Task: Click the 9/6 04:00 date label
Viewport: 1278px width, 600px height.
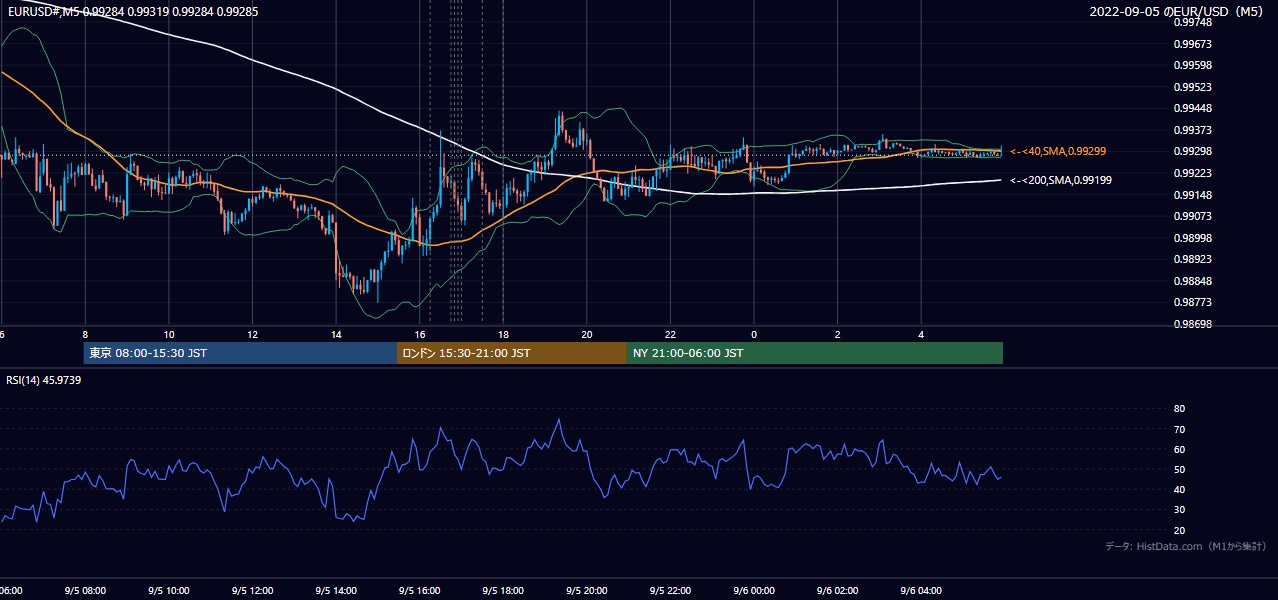Action: coord(921,591)
